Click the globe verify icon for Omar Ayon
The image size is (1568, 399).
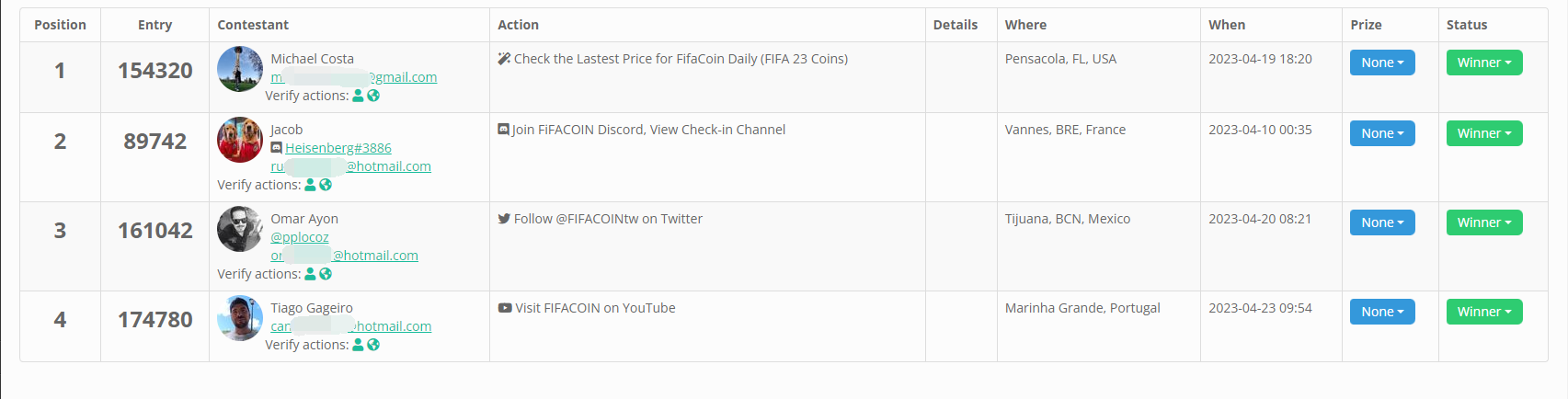(x=326, y=274)
